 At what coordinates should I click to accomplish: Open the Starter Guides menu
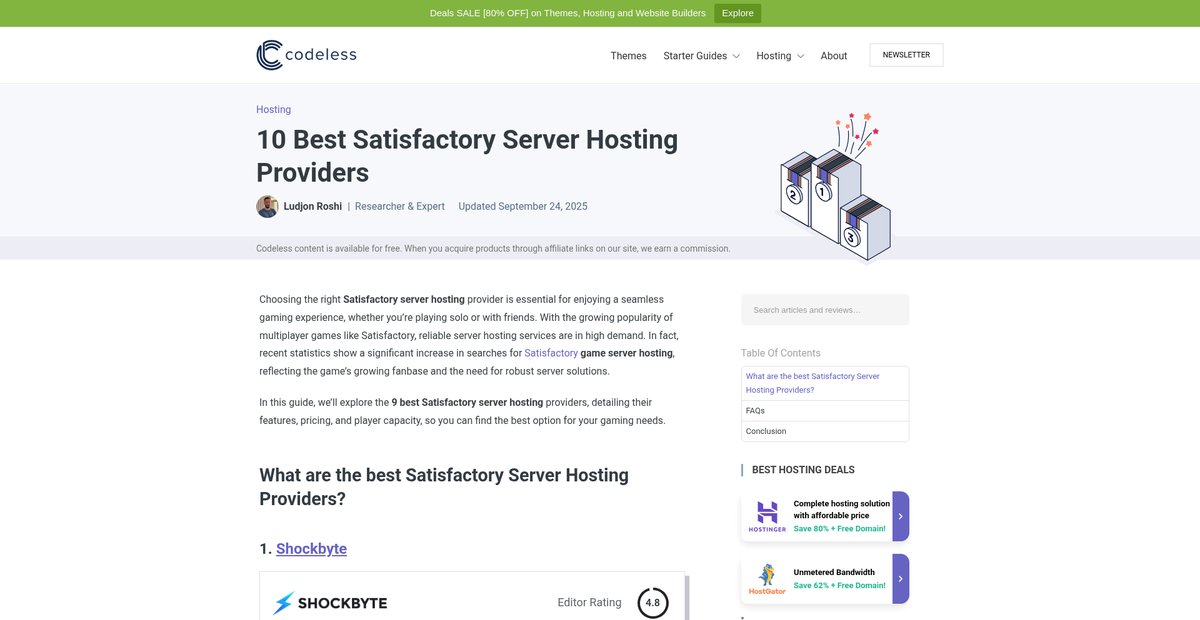[695, 56]
